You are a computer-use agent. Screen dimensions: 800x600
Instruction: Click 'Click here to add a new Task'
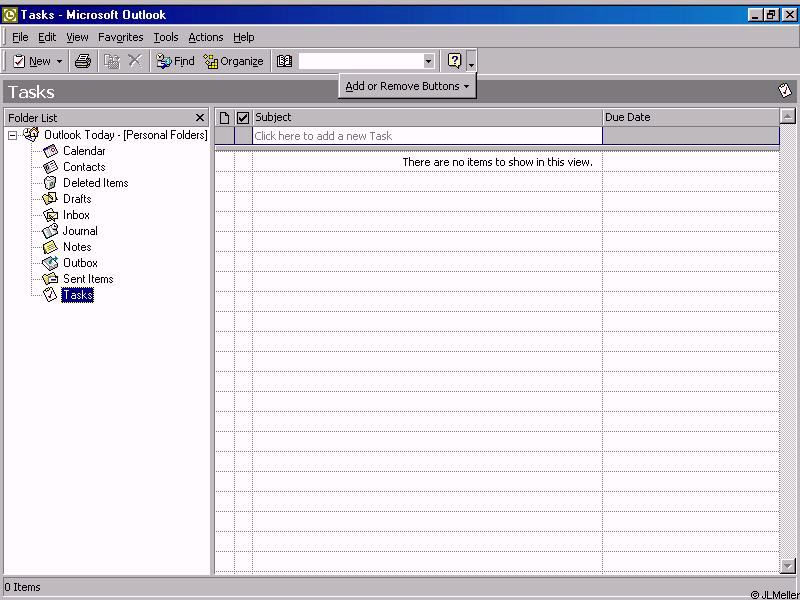click(x=428, y=136)
